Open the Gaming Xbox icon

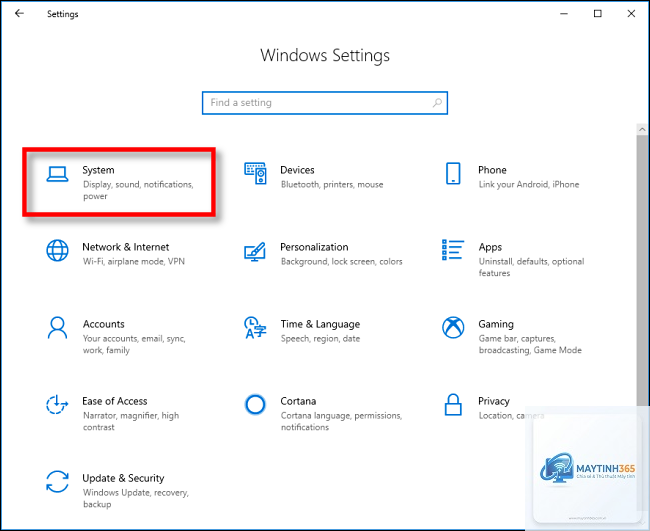(x=453, y=327)
